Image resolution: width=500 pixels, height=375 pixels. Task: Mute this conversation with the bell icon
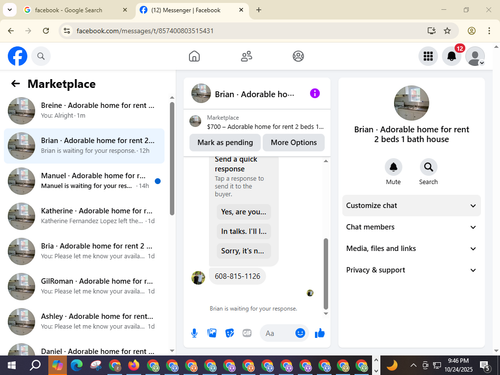pyautogui.click(x=393, y=167)
